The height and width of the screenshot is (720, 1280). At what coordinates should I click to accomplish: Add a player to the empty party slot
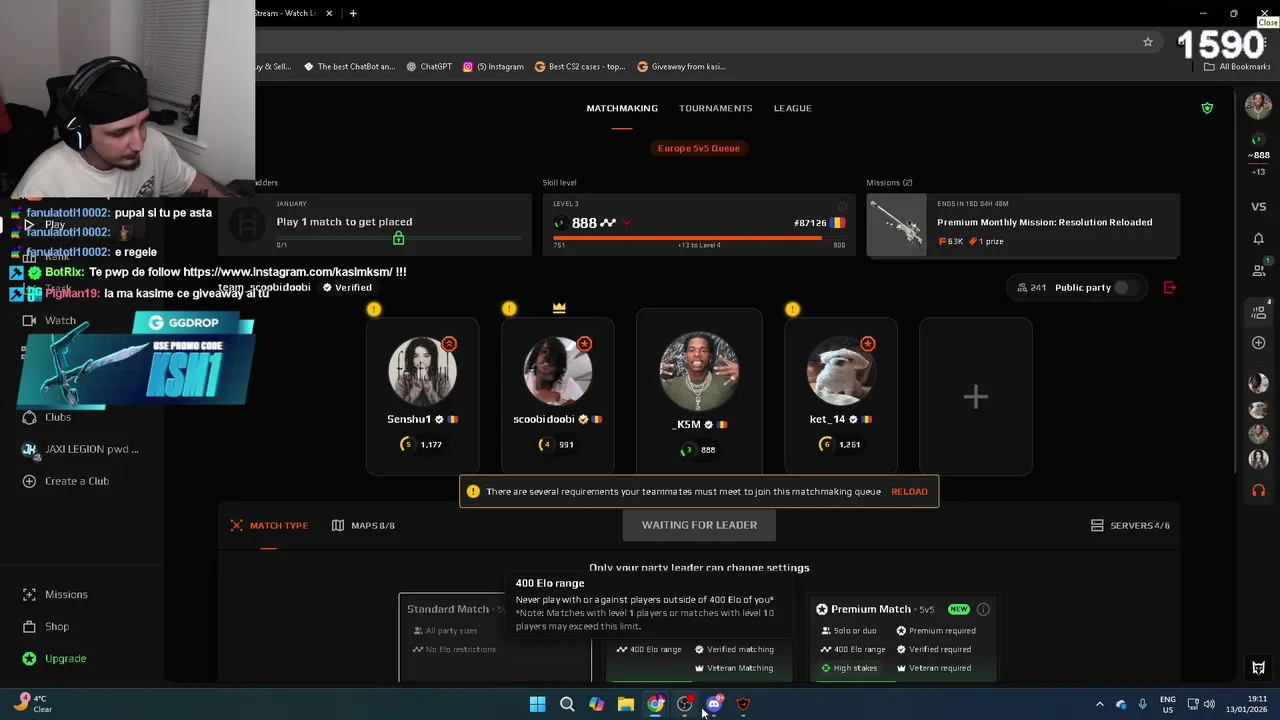tap(975, 396)
